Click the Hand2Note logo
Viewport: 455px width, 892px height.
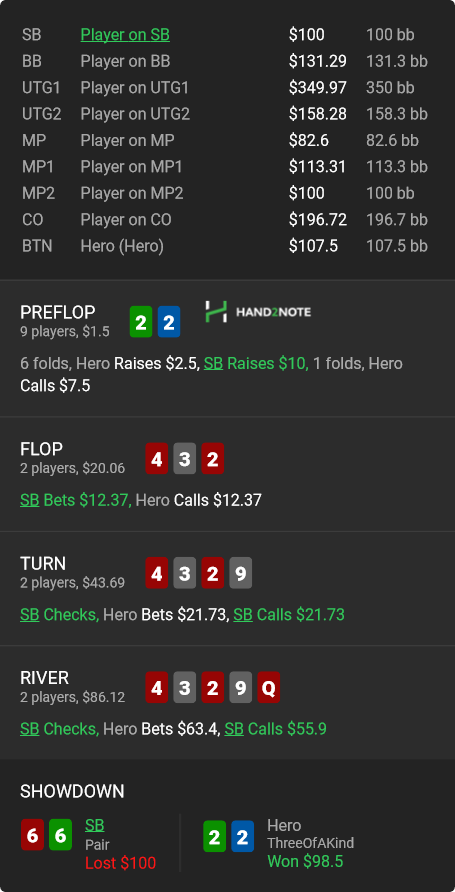click(x=258, y=312)
